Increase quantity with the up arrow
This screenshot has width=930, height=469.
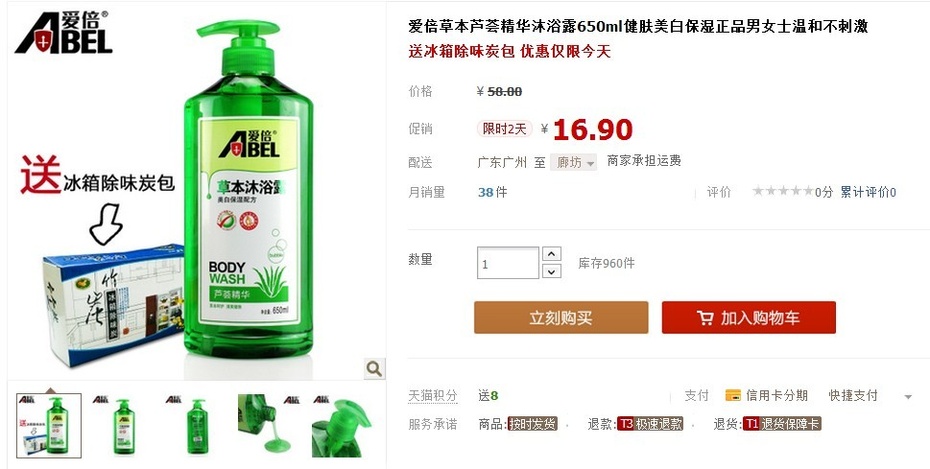point(552,254)
